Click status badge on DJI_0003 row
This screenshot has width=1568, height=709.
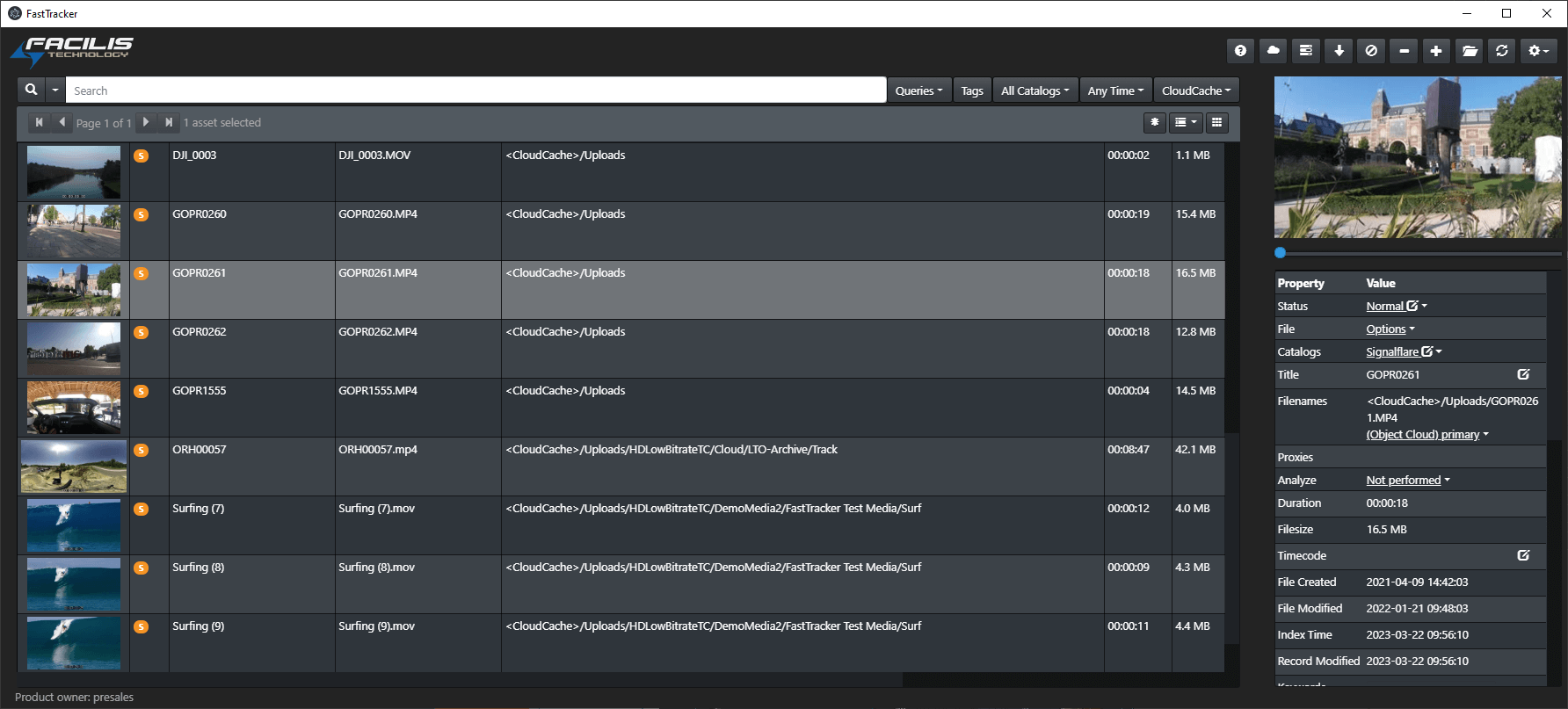tap(141, 156)
